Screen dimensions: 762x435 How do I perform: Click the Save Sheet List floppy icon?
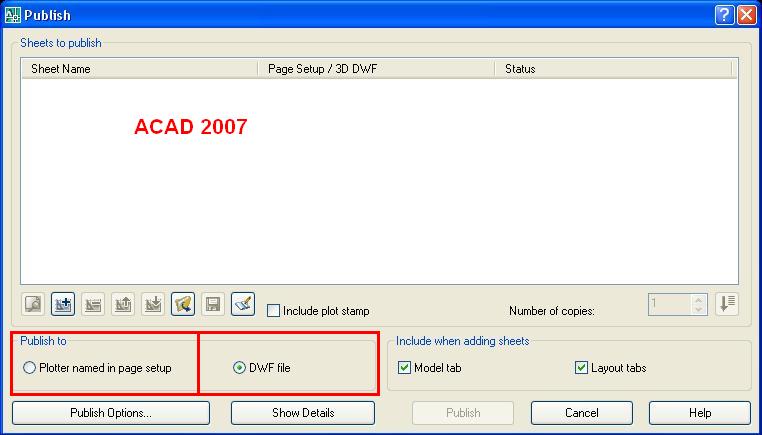tap(213, 304)
